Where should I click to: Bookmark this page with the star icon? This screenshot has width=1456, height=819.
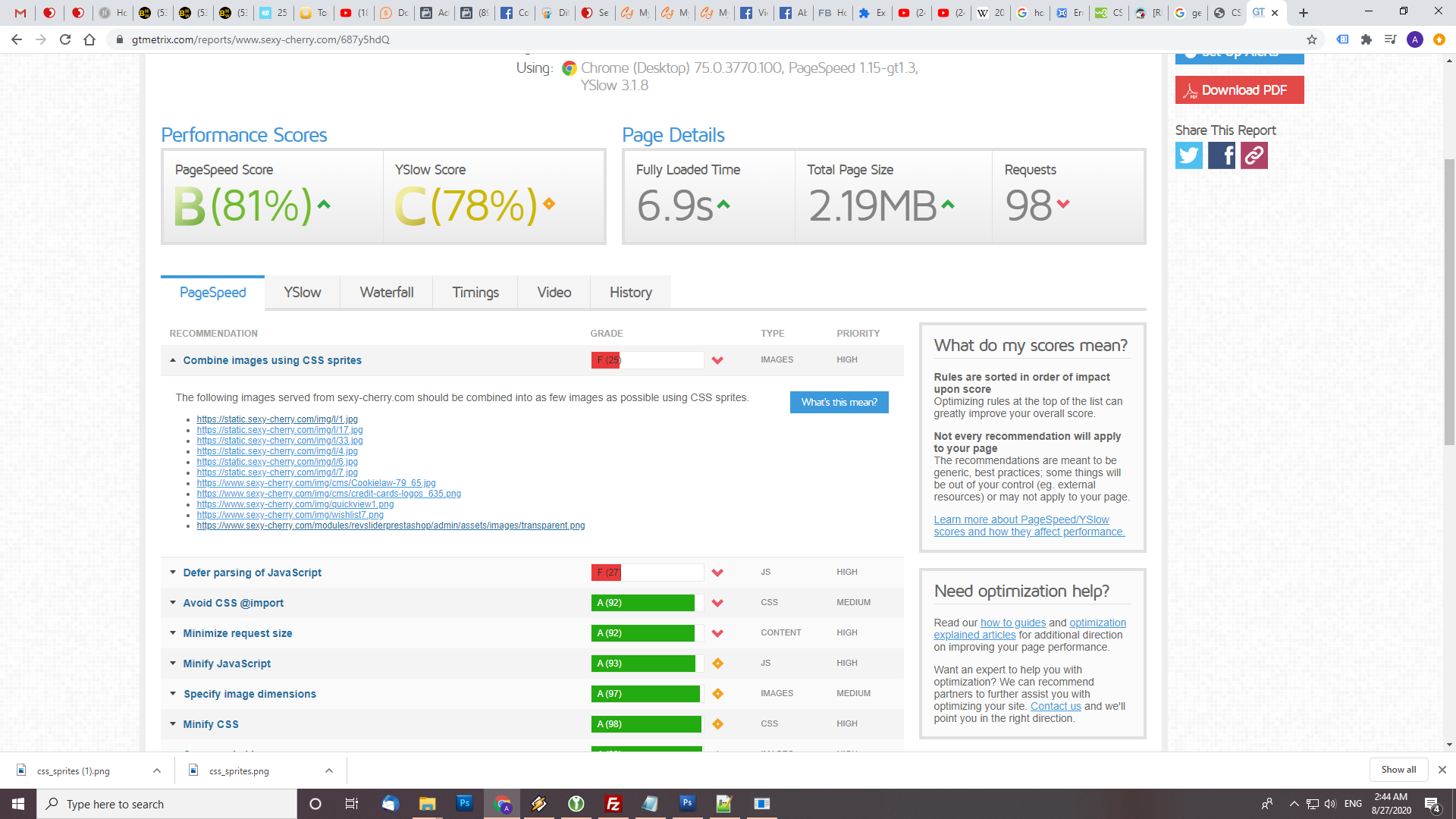(1311, 39)
